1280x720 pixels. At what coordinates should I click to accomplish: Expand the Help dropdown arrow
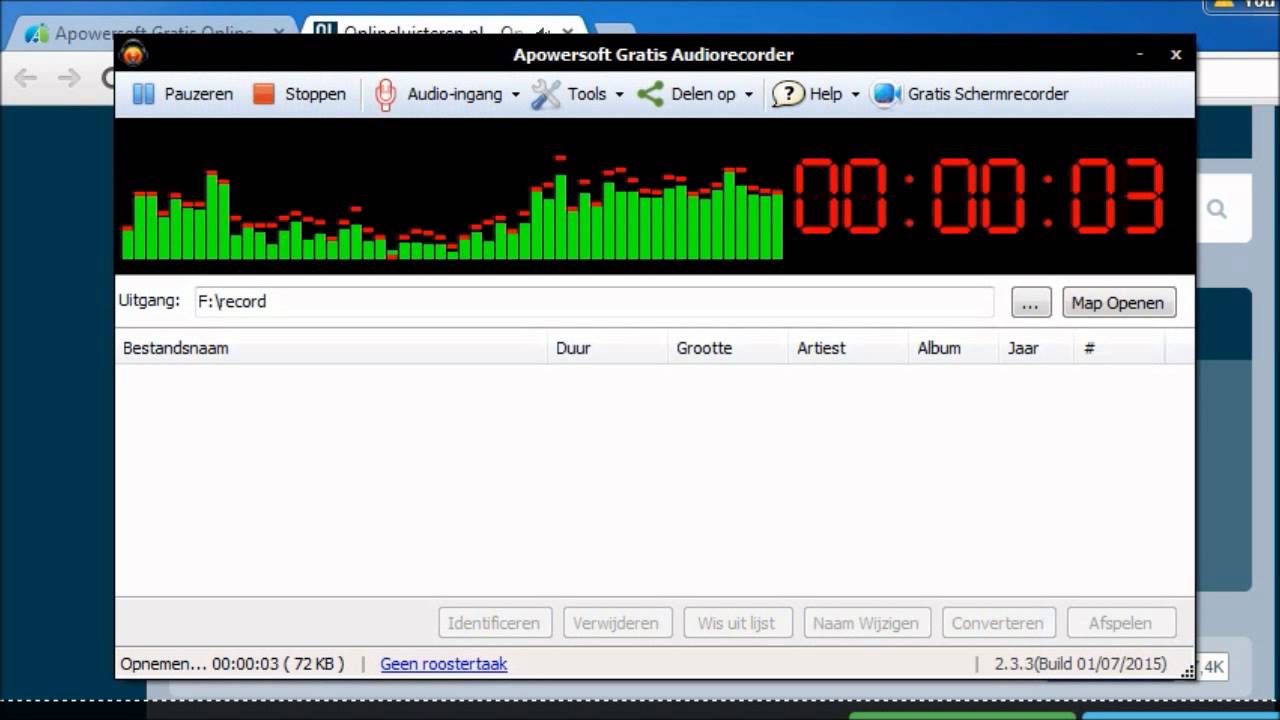click(x=855, y=95)
